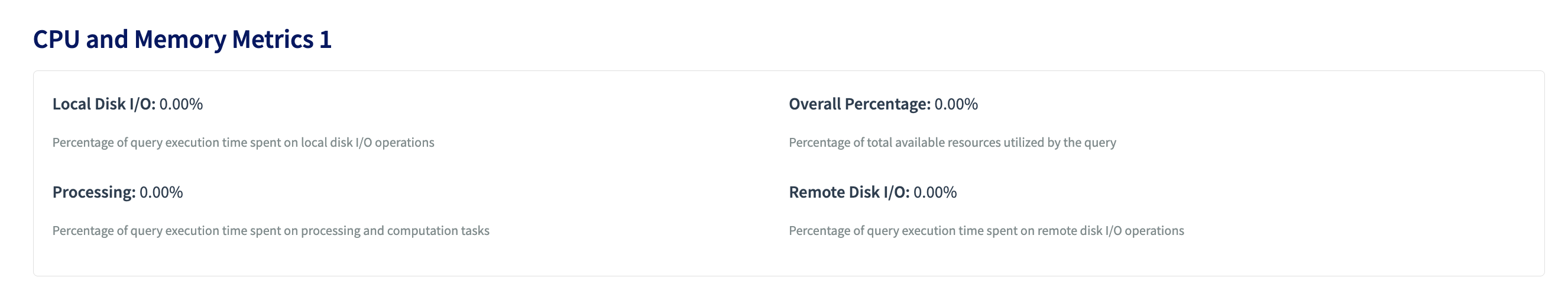Click the Remote Disk I/O 0.00% value

(934, 192)
